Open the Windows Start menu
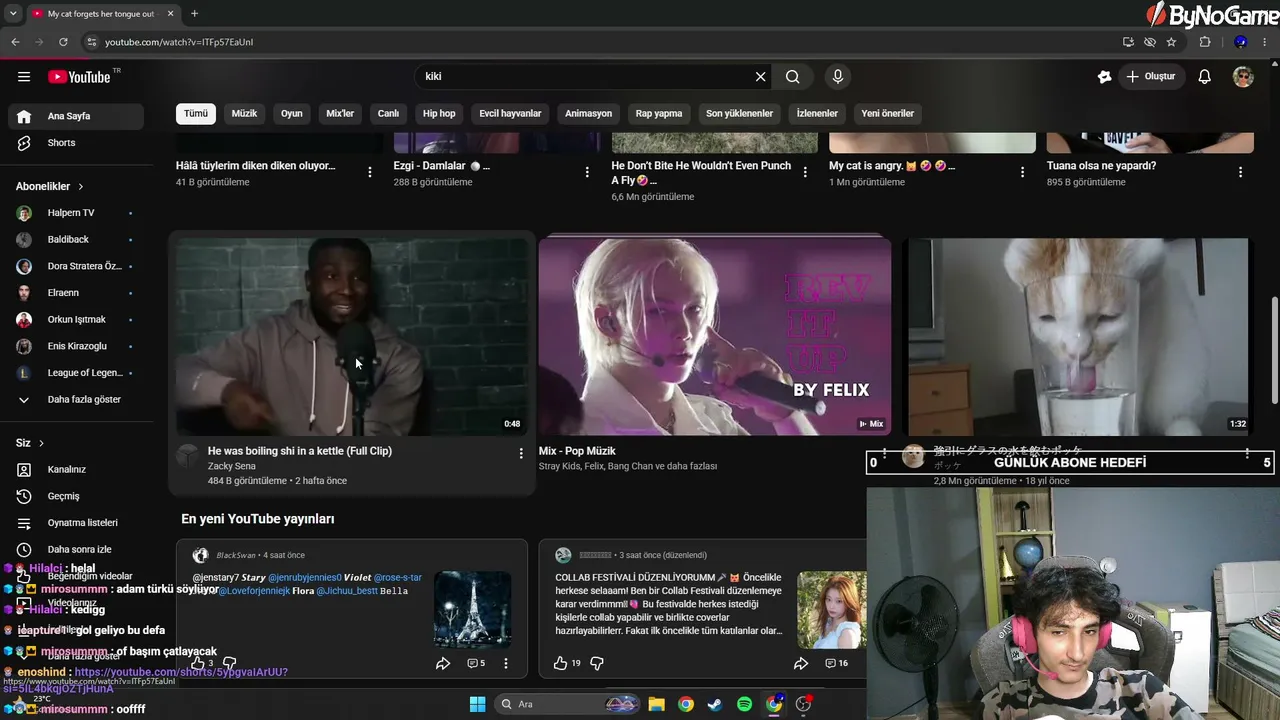The height and width of the screenshot is (720, 1280). 477,704
